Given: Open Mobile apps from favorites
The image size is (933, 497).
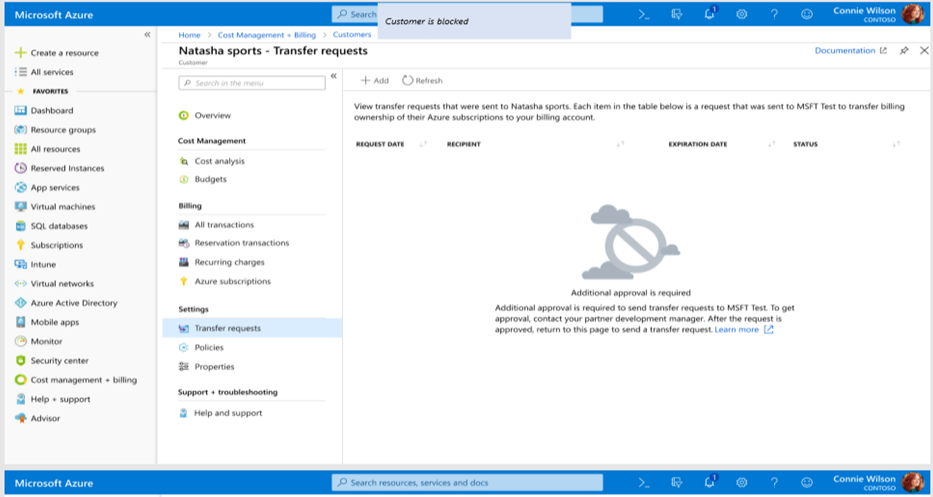Looking at the screenshot, I should pos(48,322).
